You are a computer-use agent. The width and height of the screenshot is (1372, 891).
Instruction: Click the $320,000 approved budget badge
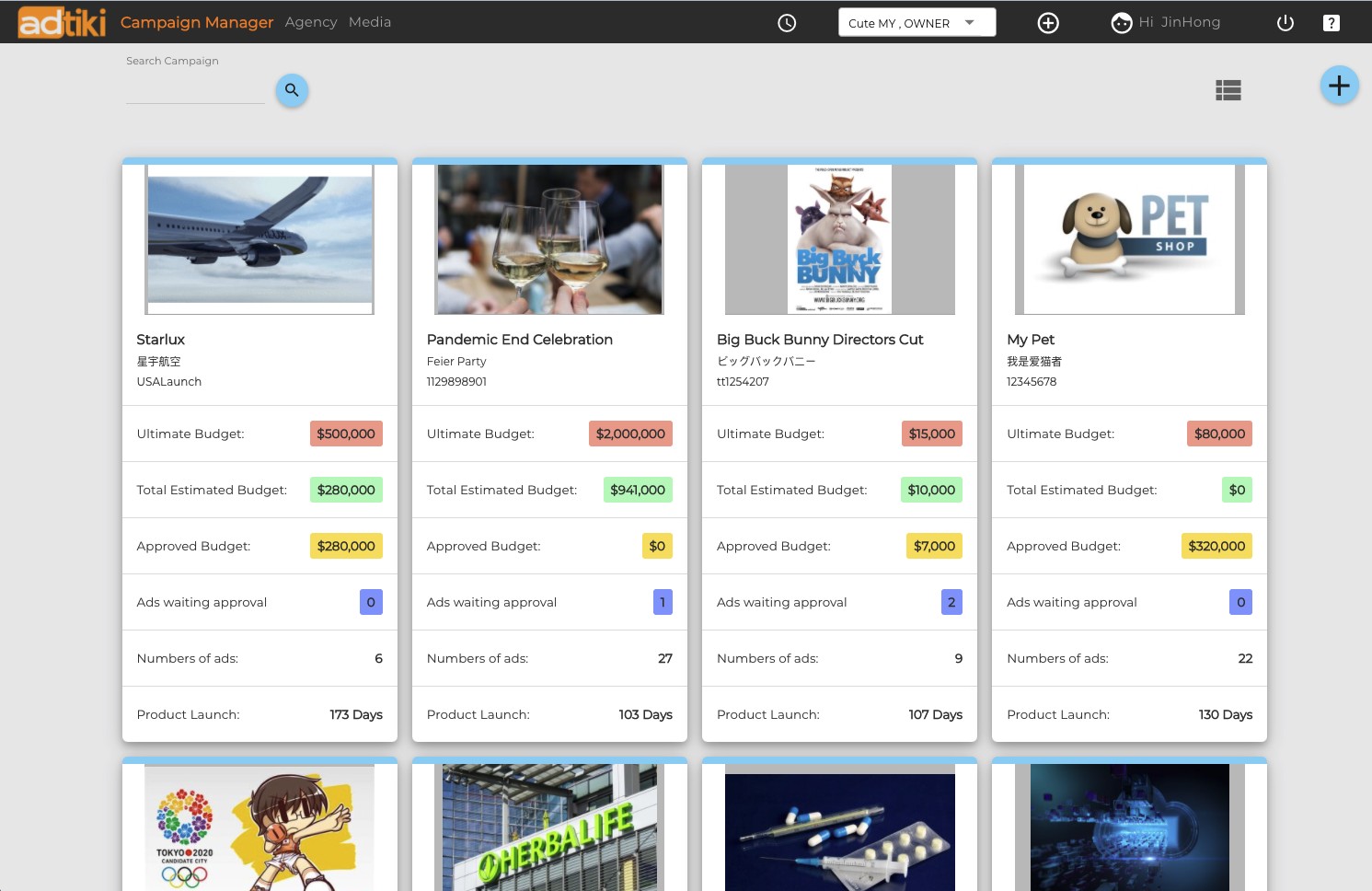(1216, 546)
